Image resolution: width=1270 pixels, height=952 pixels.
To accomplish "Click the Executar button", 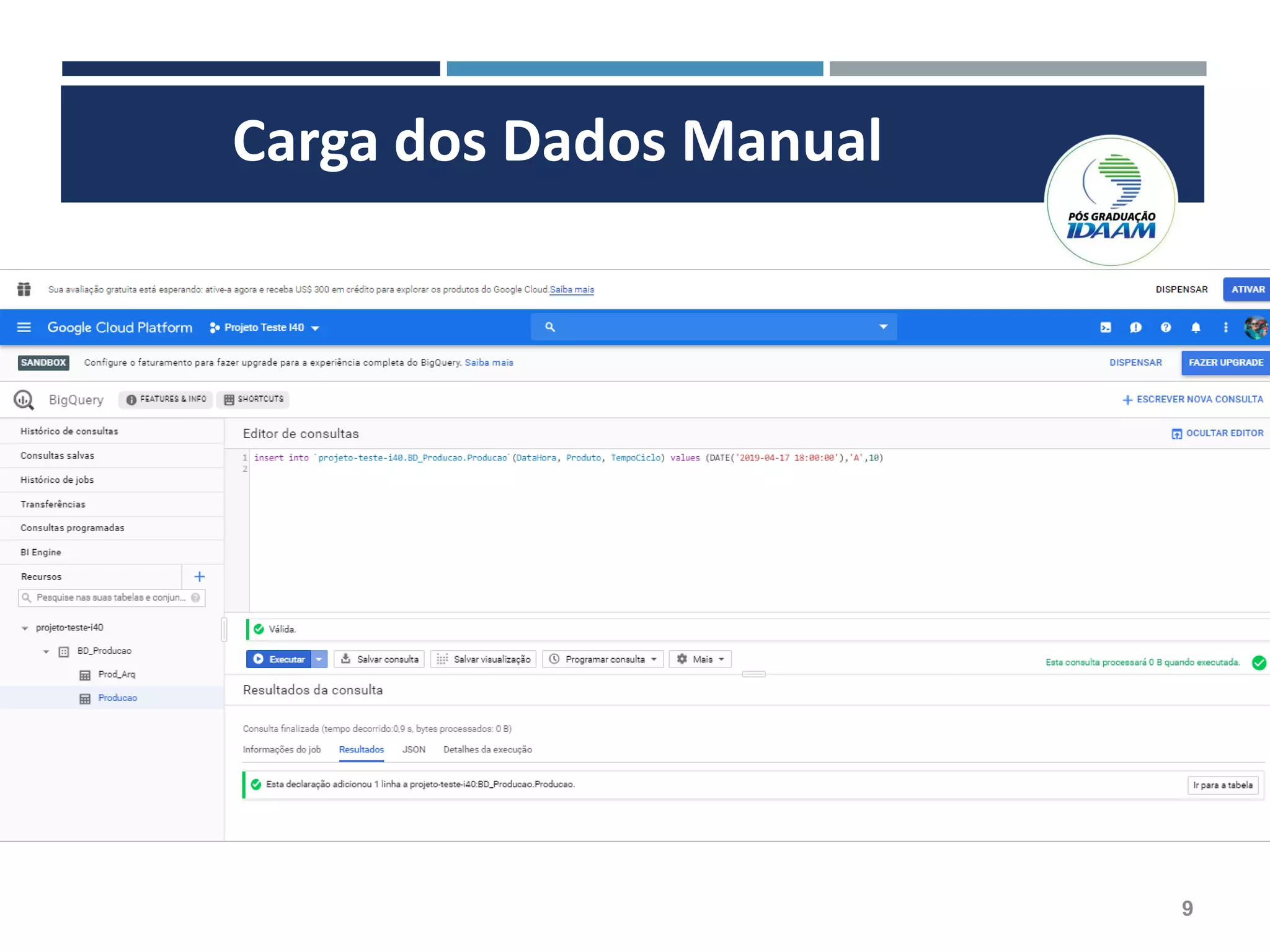I will pos(278,659).
